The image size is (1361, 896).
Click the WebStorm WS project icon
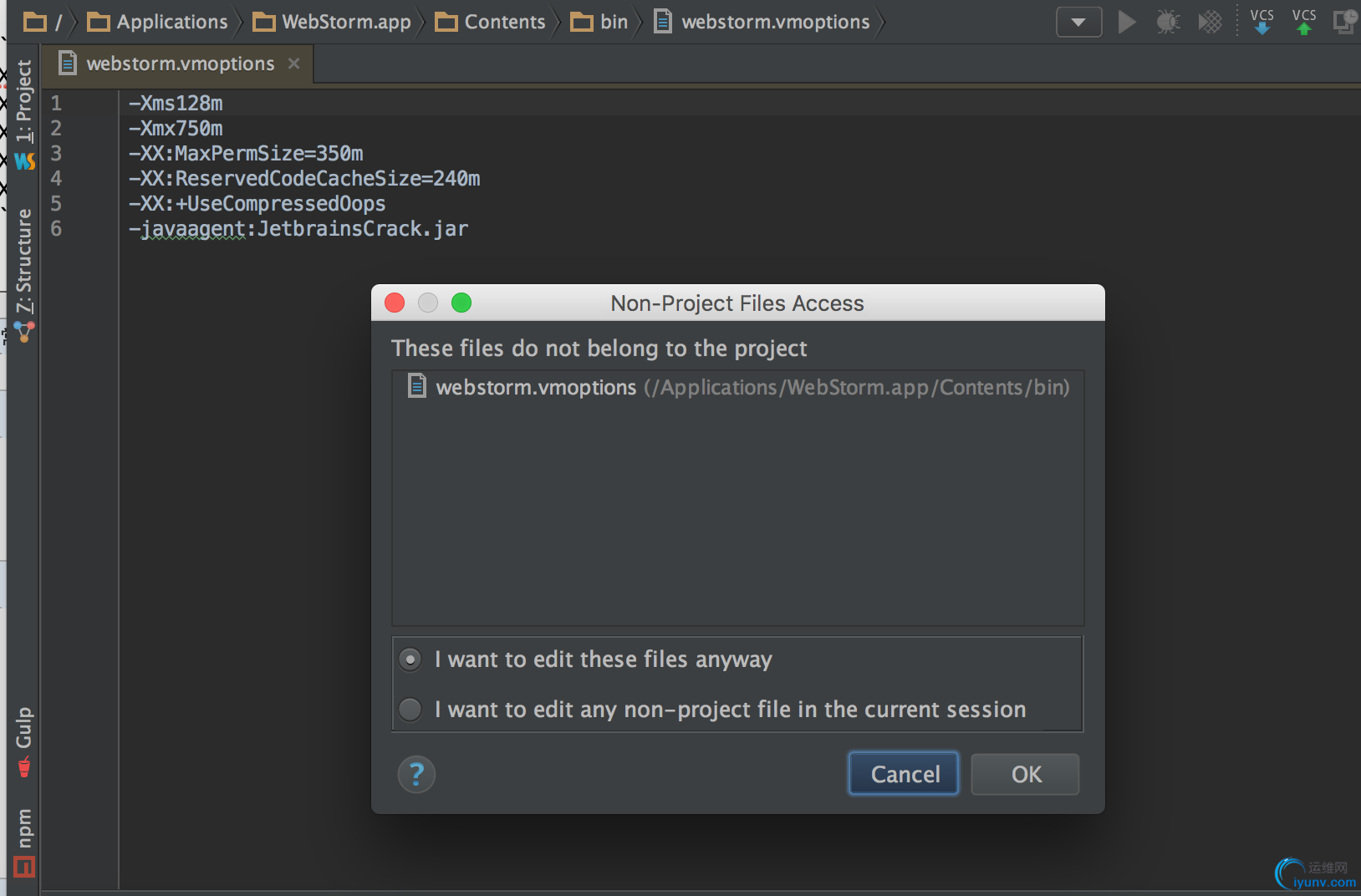coord(24,161)
